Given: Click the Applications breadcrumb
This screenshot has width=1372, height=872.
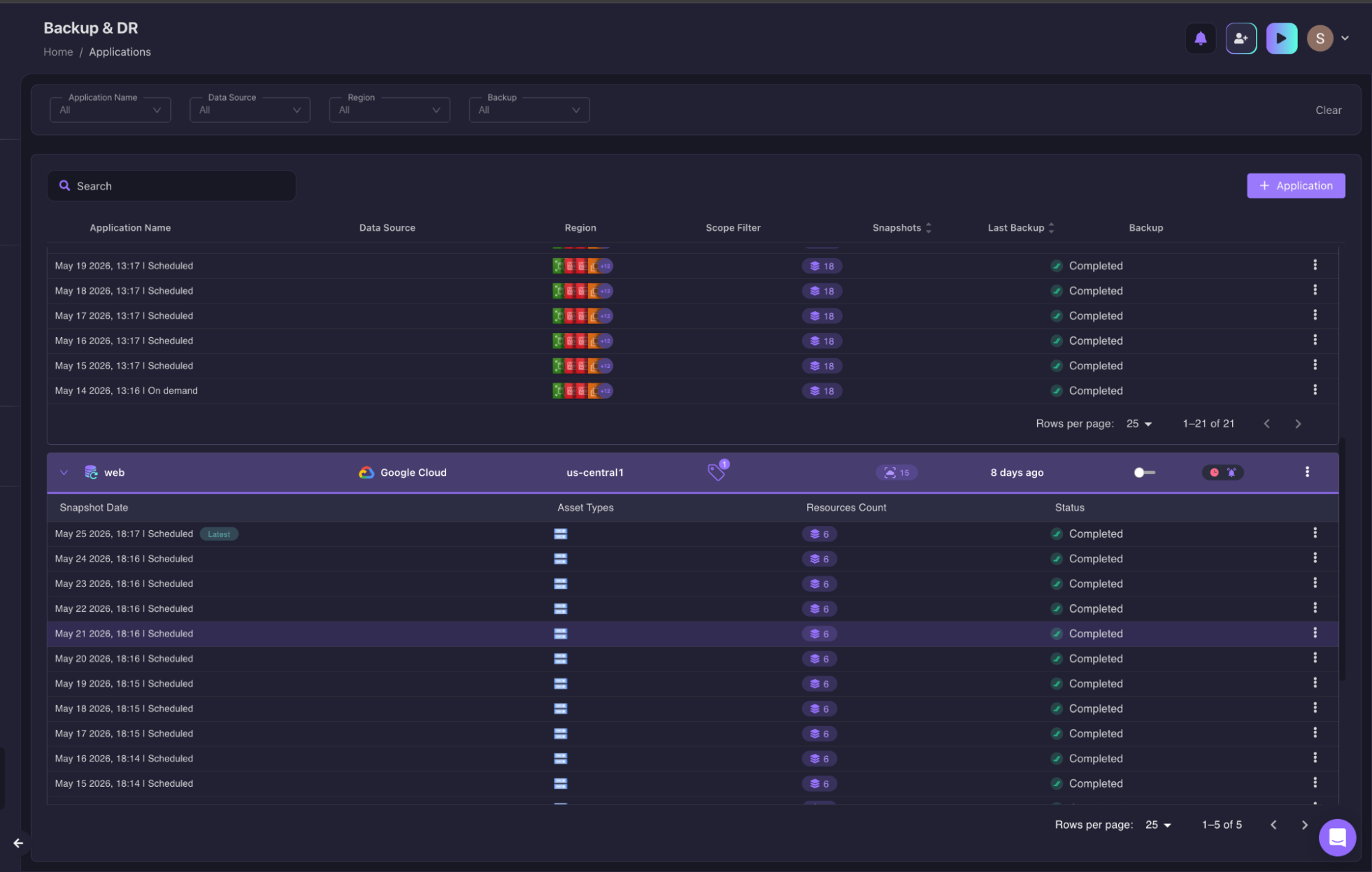Looking at the screenshot, I should [120, 52].
